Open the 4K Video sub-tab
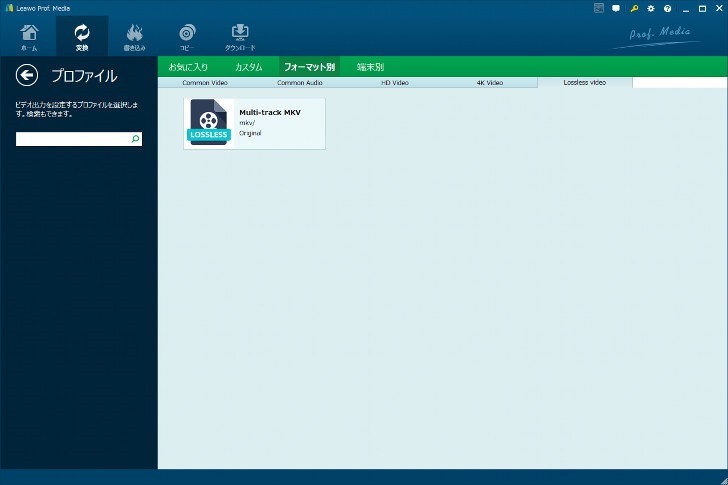The height and width of the screenshot is (485, 728). coord(490,83)
